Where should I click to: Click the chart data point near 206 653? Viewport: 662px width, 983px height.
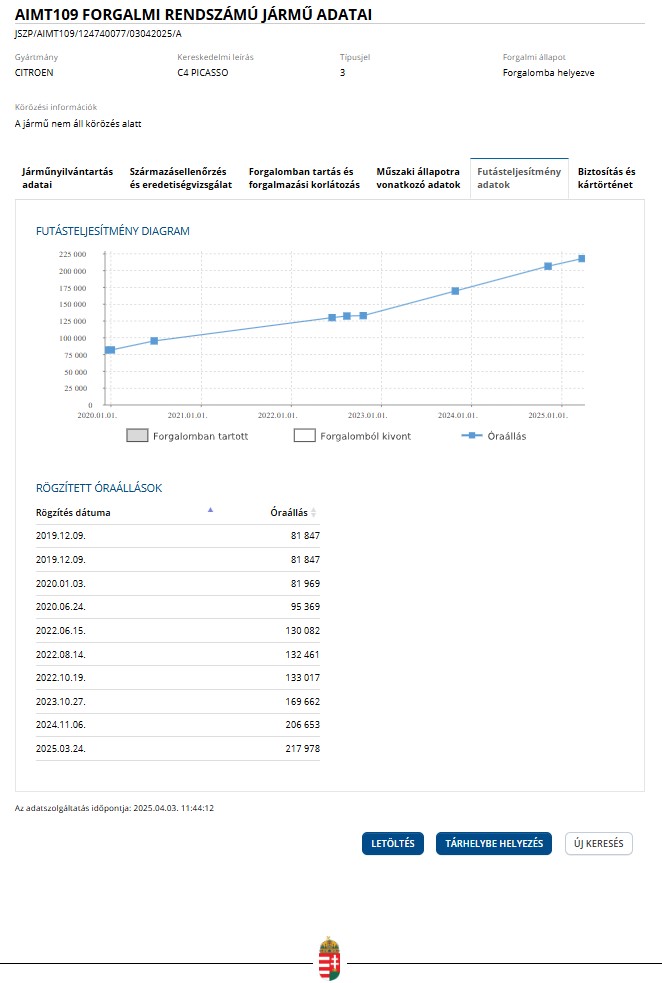click(x=548, y=266)
